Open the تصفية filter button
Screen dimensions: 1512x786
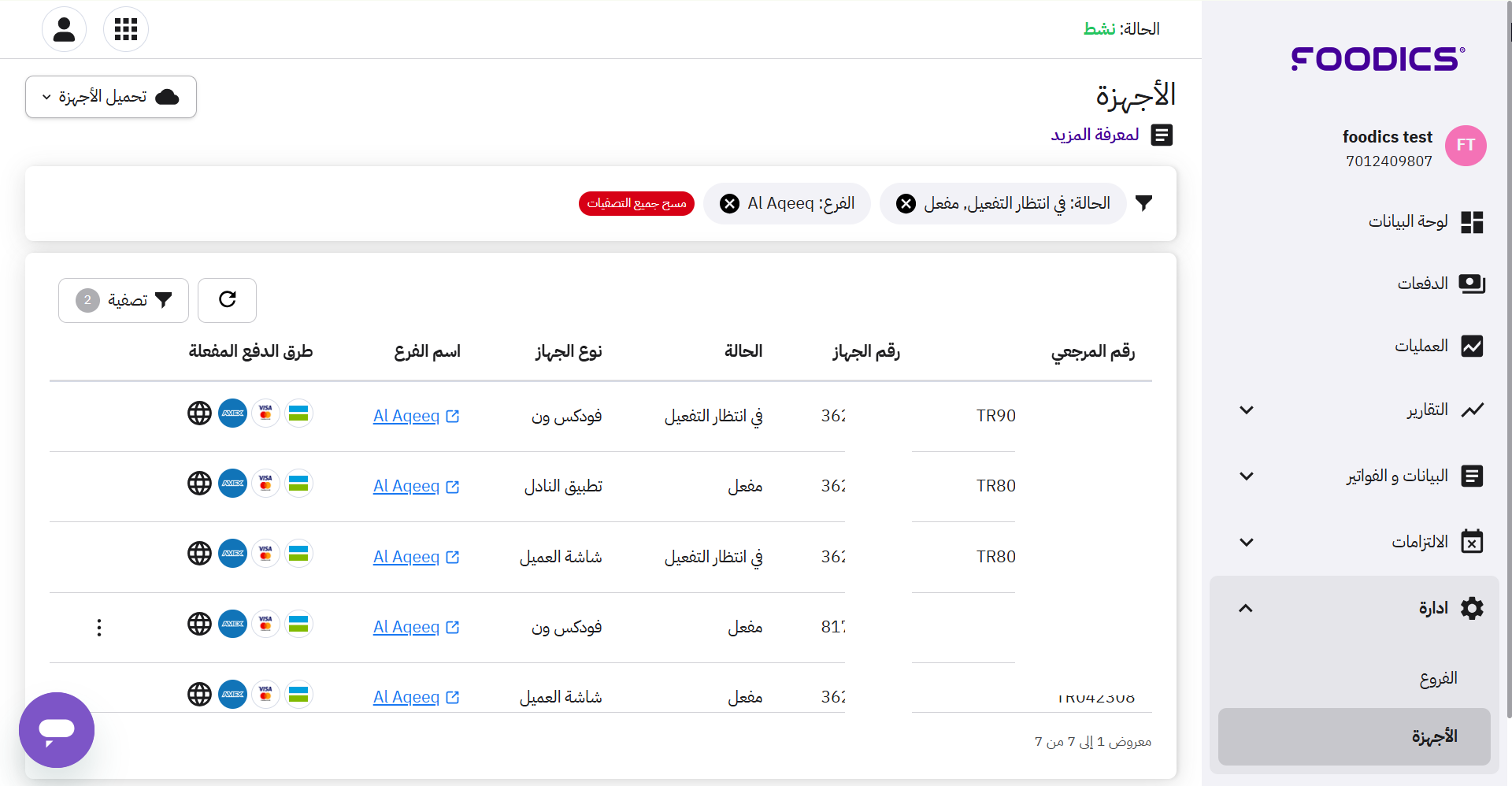coord(124,300)
